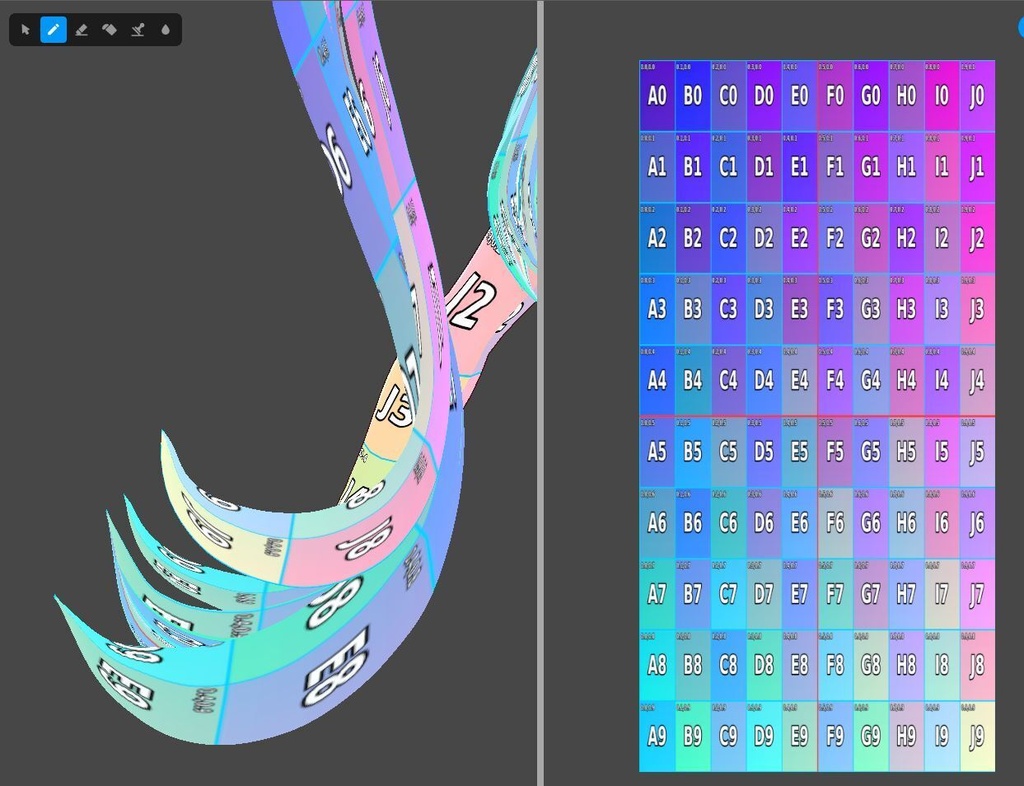Select the arrow selection tool
The height and width of the screenshot is (786, 1024).
tap(25, 30)
